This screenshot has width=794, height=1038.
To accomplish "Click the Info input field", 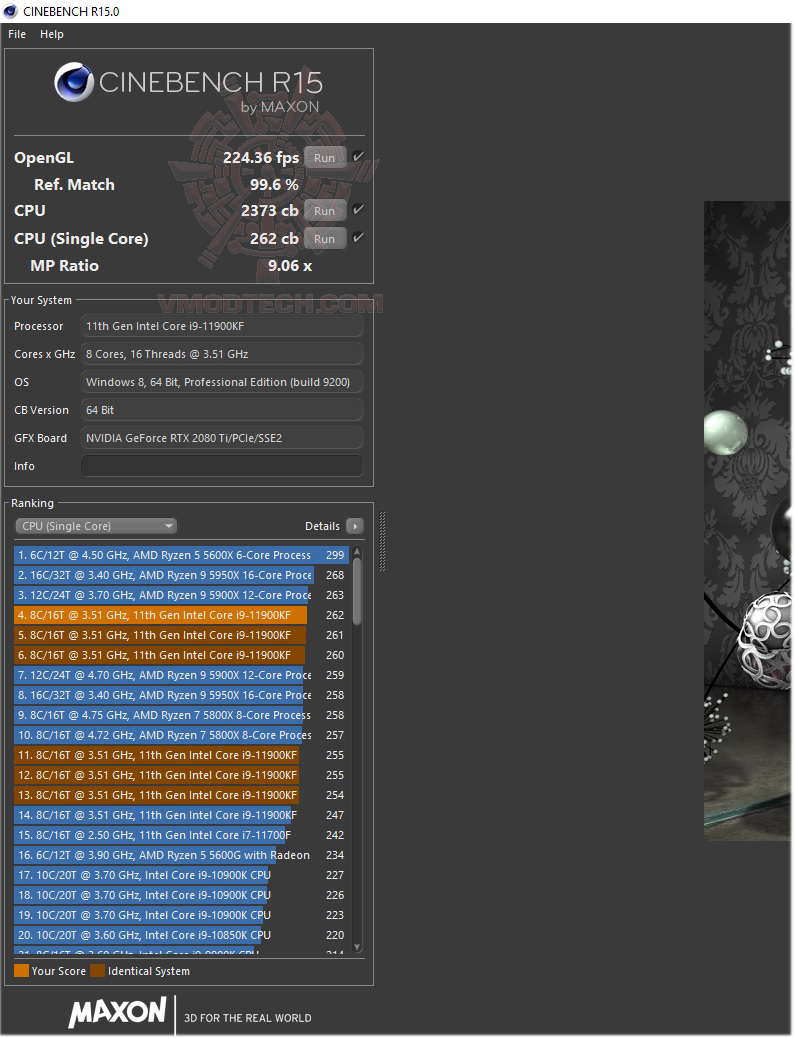I will (222, 466).
